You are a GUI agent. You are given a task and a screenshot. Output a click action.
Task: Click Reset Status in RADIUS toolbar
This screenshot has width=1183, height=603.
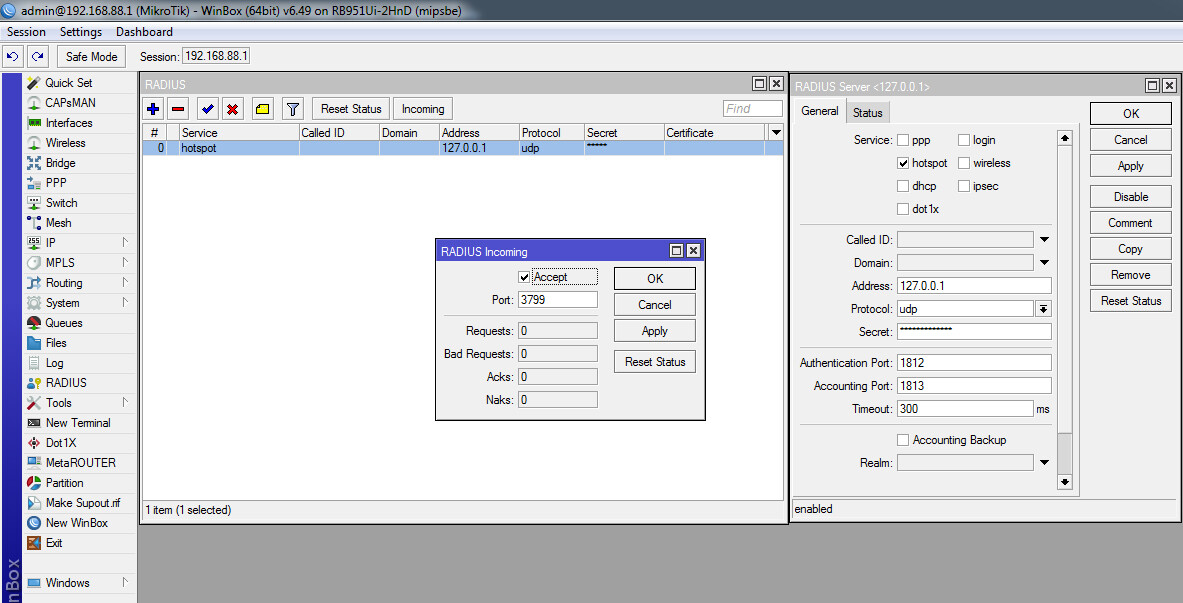click(351, 109)
